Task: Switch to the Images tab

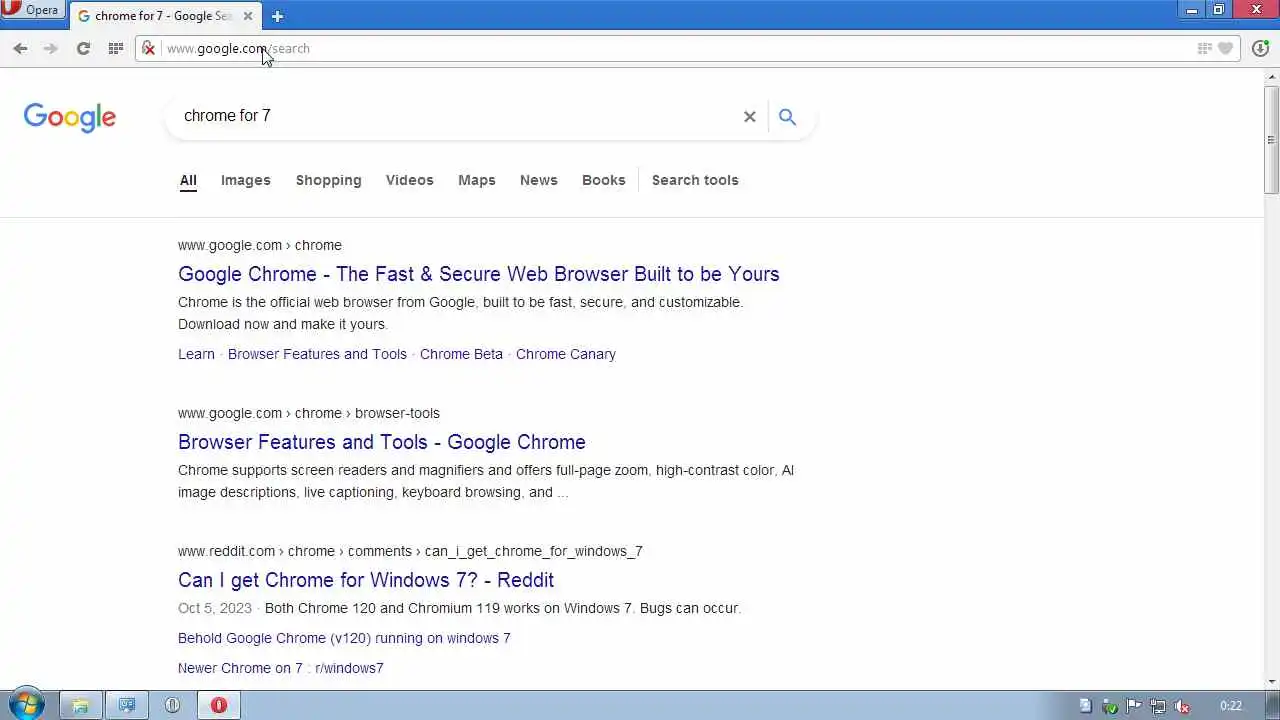Action: (246, 180)
